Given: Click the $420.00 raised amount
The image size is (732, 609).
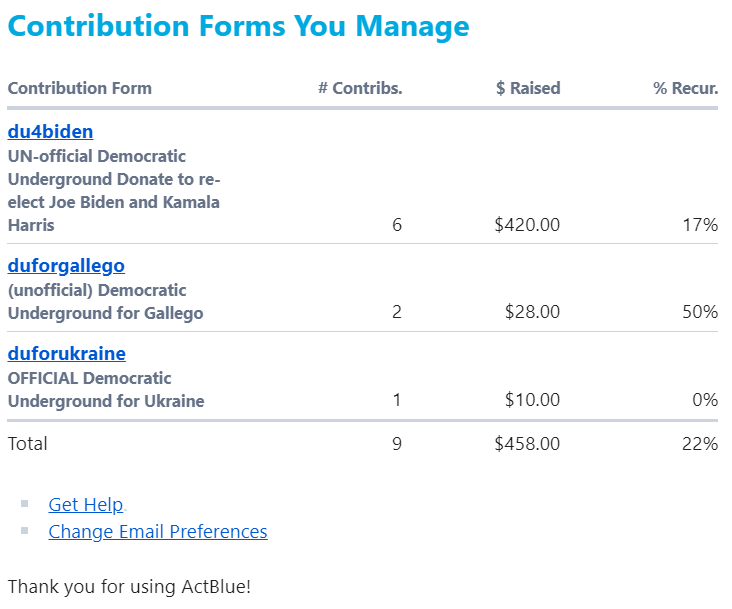Looking at the screenshot, I should [x=527, y=226].
